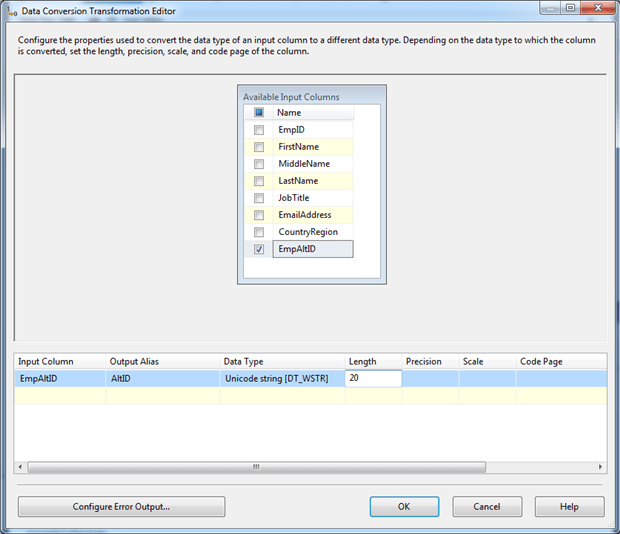Edit the Output Alias AltID cell
The image size is (620, 534).
coord(162,379)
